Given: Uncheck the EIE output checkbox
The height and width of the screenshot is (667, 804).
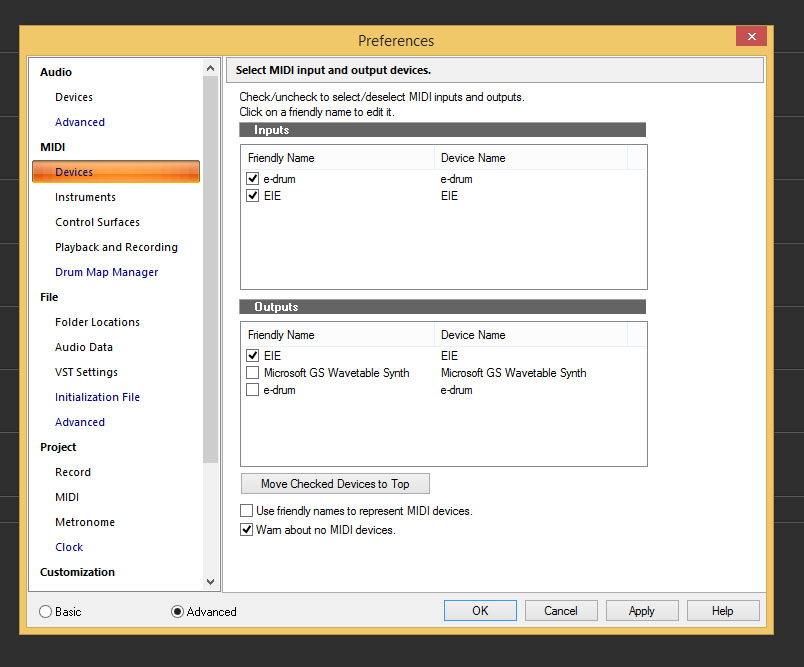Looking at the screenshot, I should coord(253,356).
